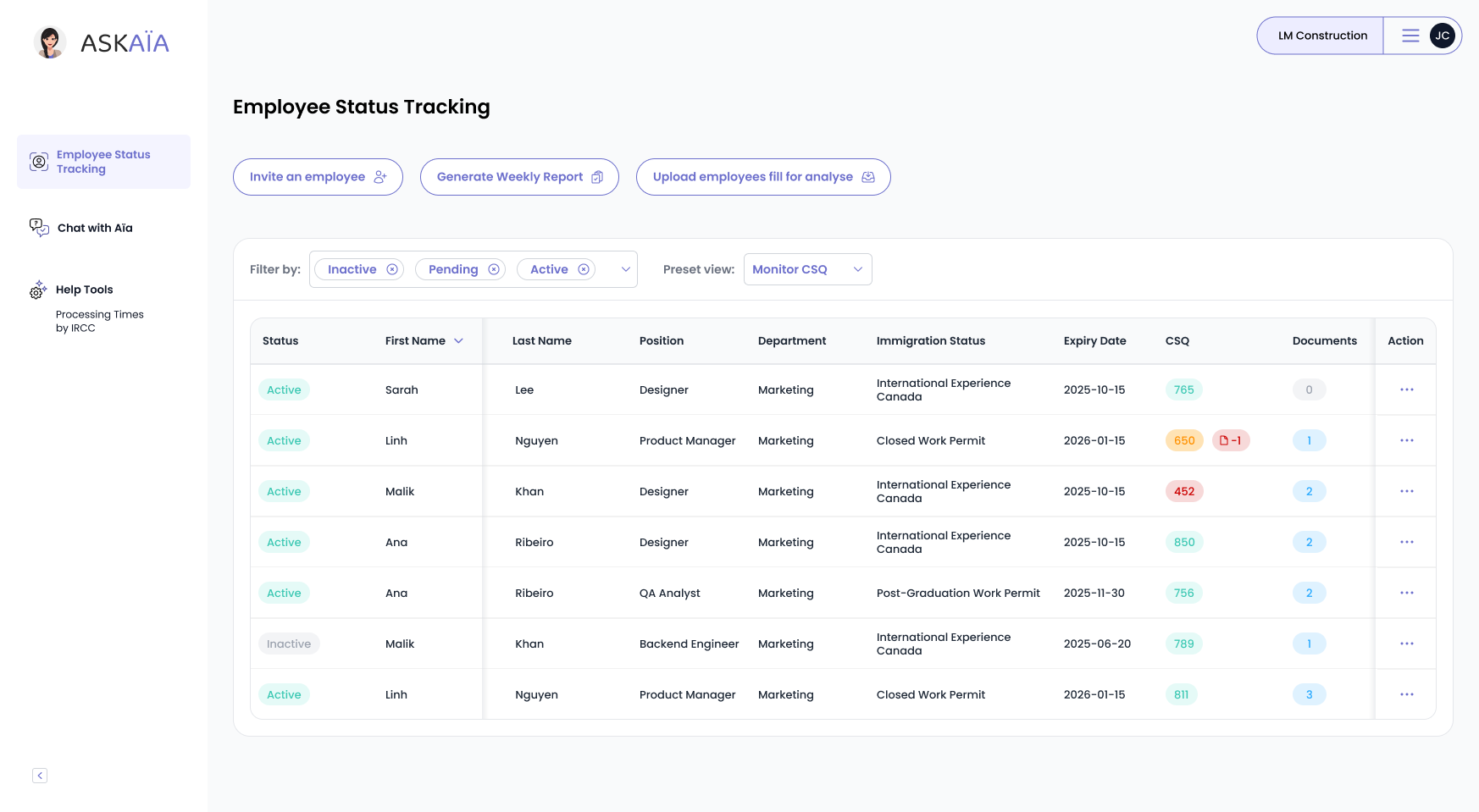1479x812 pixels.
Task: Click the Help Tools gear icon
Action: click(38, 290)
